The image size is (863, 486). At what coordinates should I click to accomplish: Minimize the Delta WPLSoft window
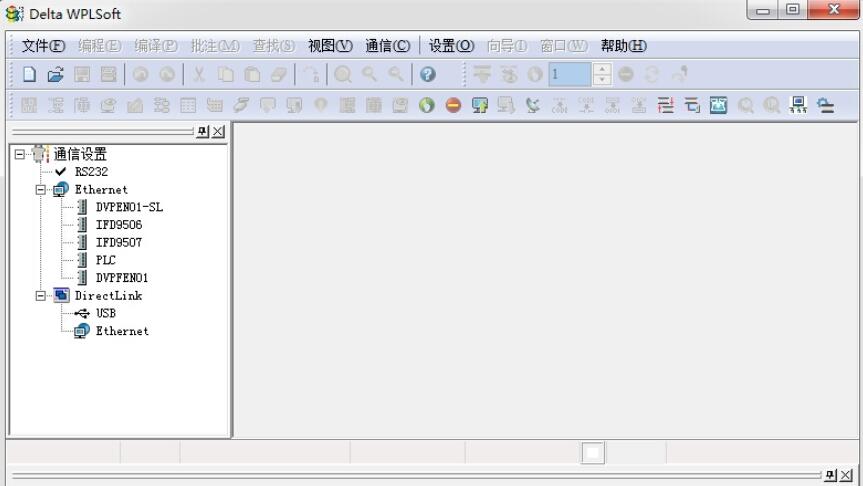point(763,10)
